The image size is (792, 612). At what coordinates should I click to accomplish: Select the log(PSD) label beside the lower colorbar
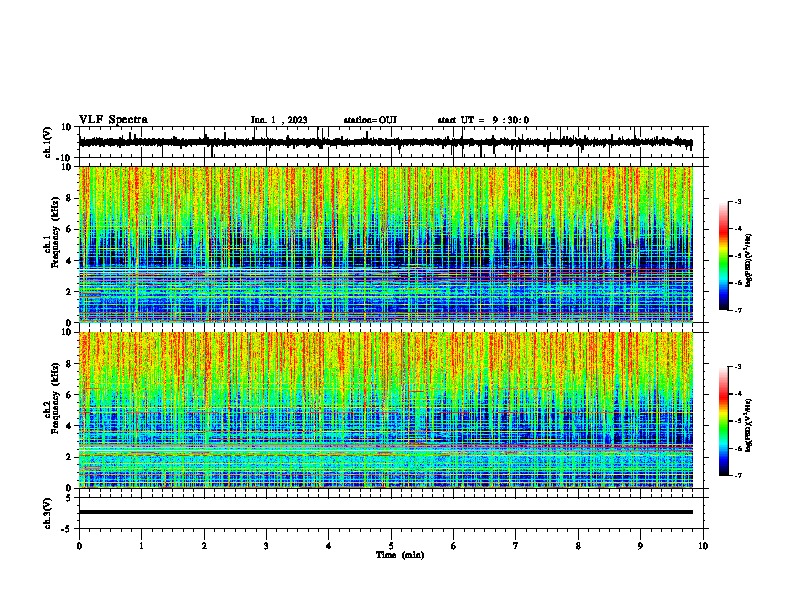coord(749,425)
